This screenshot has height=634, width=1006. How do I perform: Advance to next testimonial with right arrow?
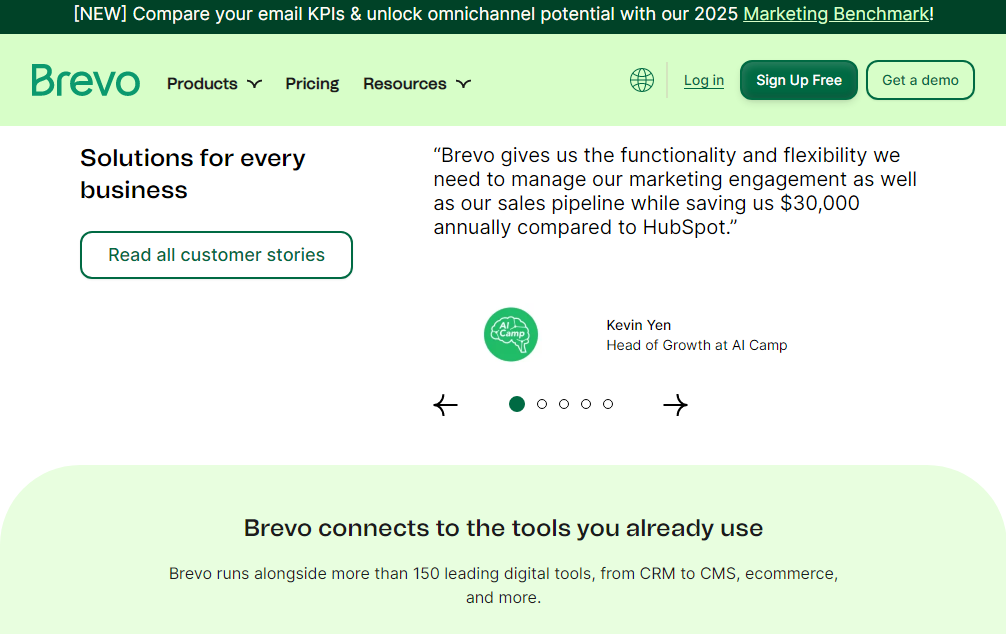click(x=676, y=405)
